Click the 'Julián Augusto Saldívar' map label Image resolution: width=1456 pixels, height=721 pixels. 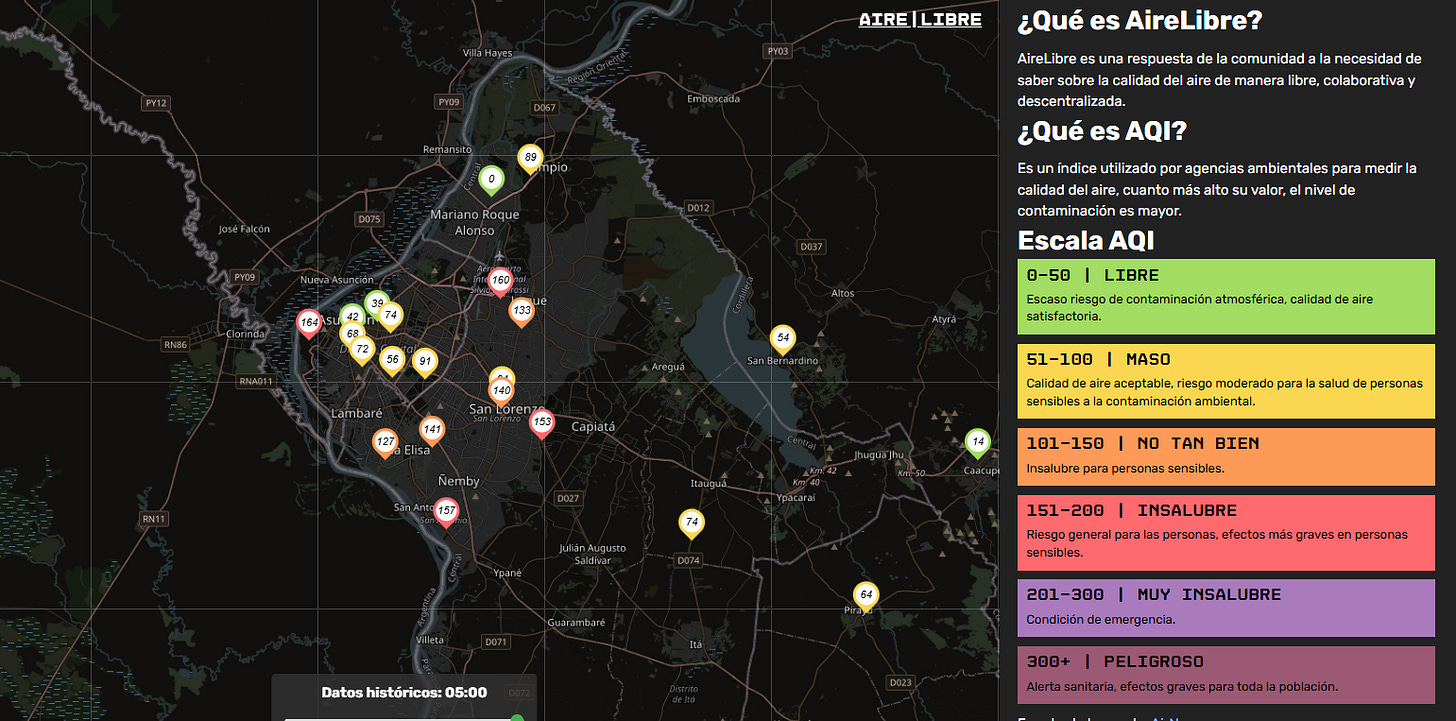click(593, 554)
